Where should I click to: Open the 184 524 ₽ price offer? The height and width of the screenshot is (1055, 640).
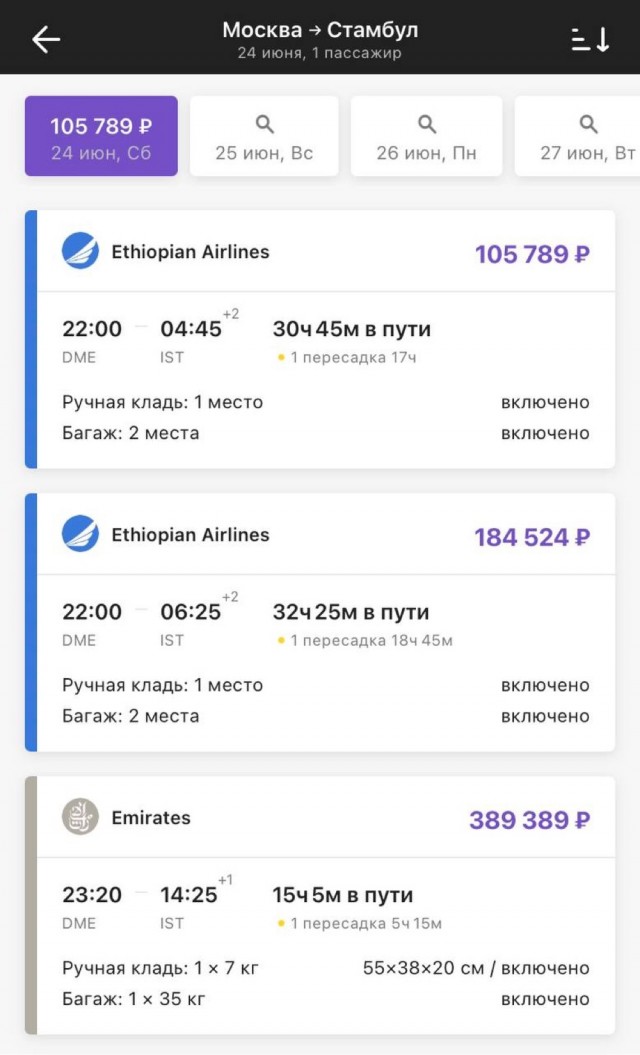[532, 537]
